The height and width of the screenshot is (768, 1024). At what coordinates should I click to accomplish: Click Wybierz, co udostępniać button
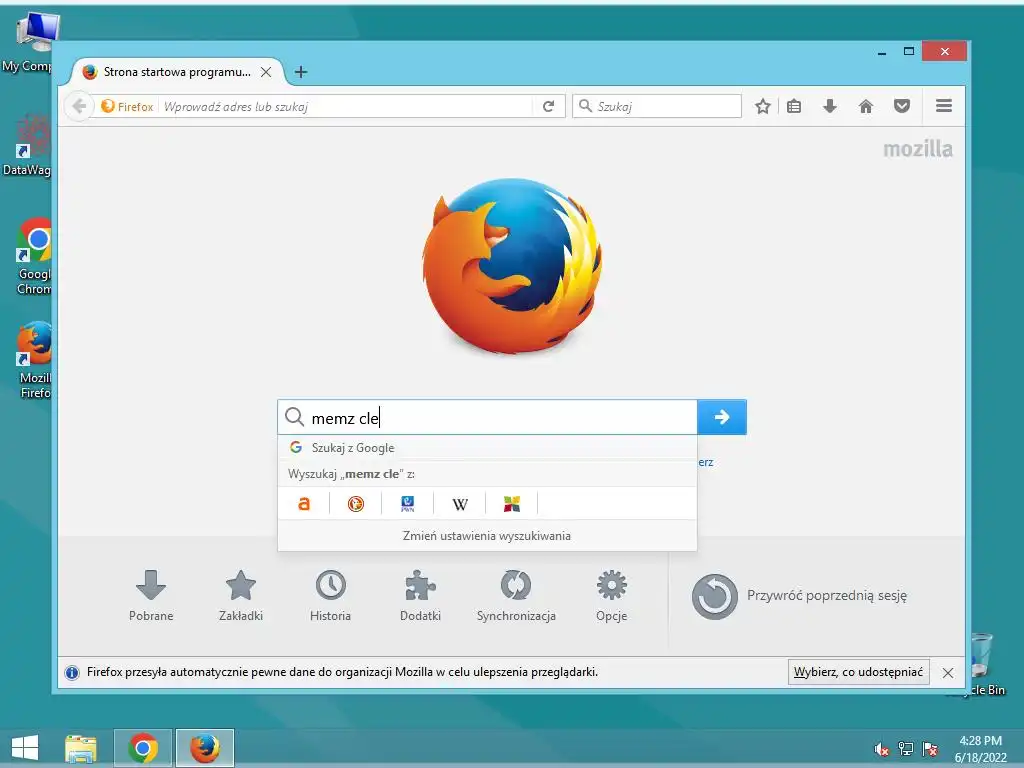coord(858,672)
